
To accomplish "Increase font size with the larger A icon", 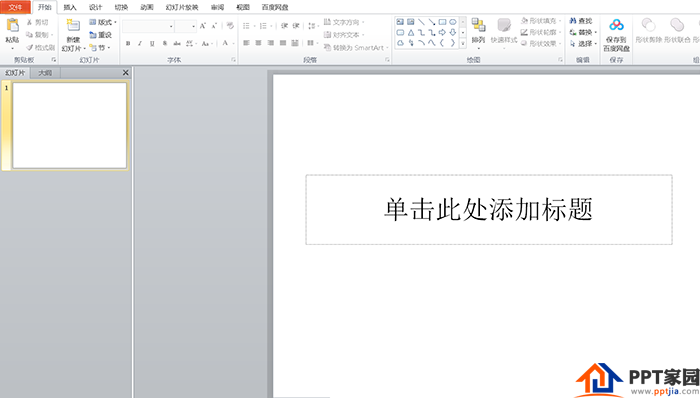I will tap(203, 26).
